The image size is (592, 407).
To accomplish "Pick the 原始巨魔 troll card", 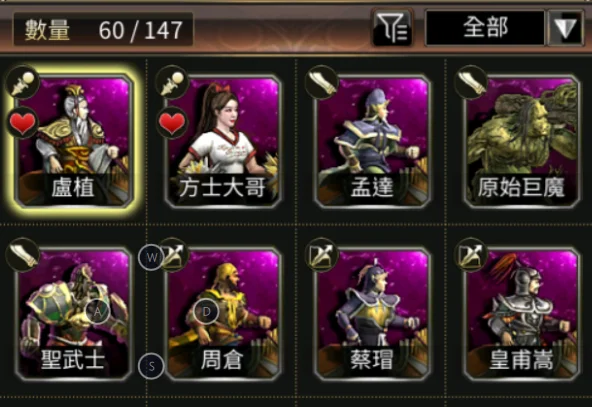I will tap(521, 141).
